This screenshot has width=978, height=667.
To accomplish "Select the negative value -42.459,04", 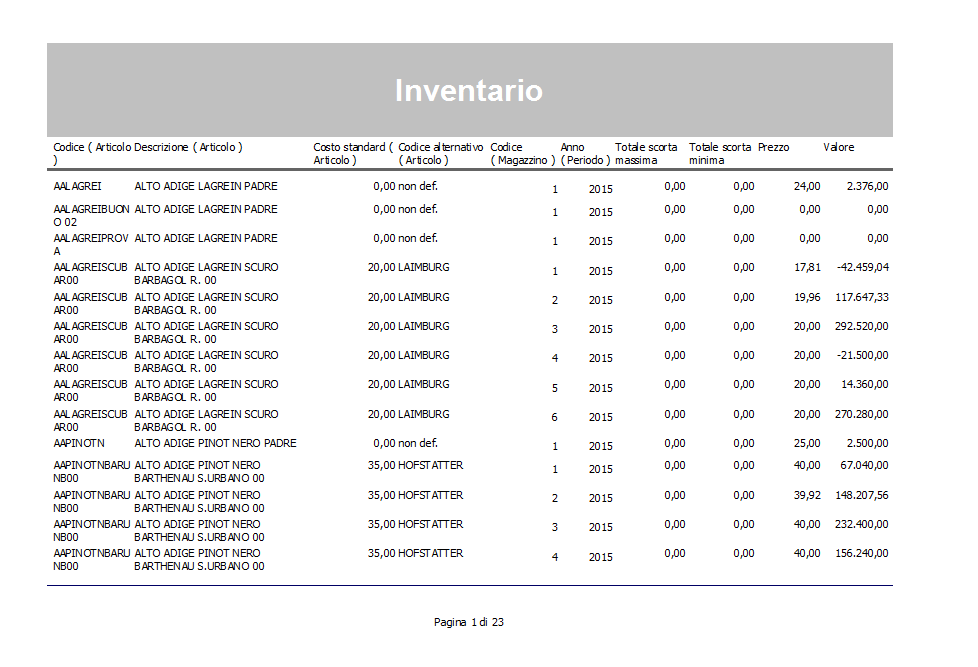I will [855, 267].
